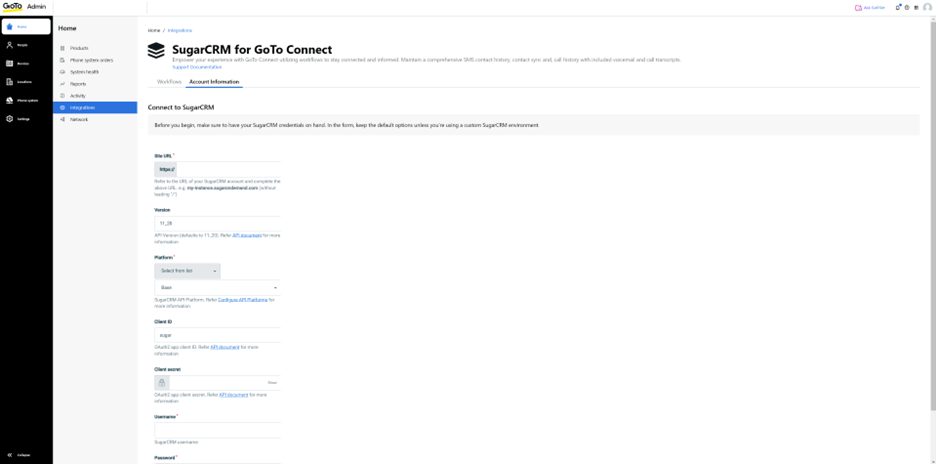The width and height of the screenshot is (936, 464).
Task: Click the user profile avatar
Action: pos(927,7)
